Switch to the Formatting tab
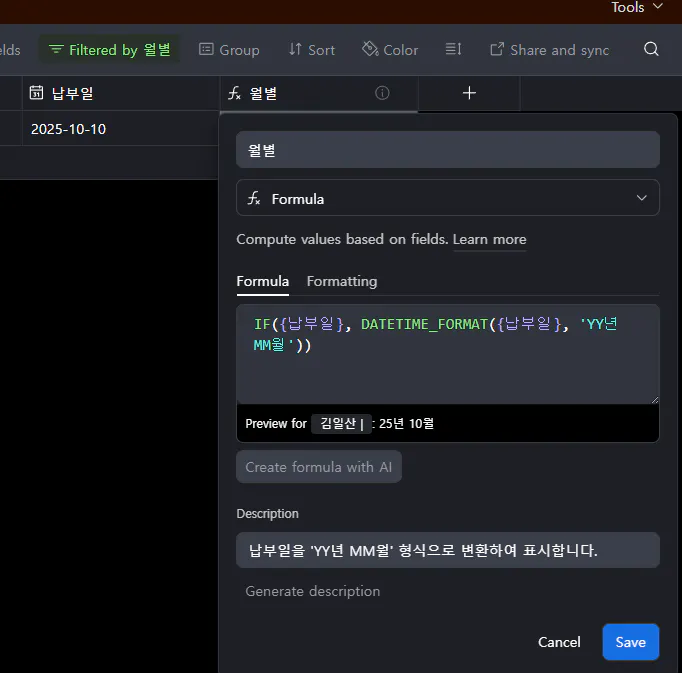The width and height of the screenshot is (682, 673). (342, 281)
